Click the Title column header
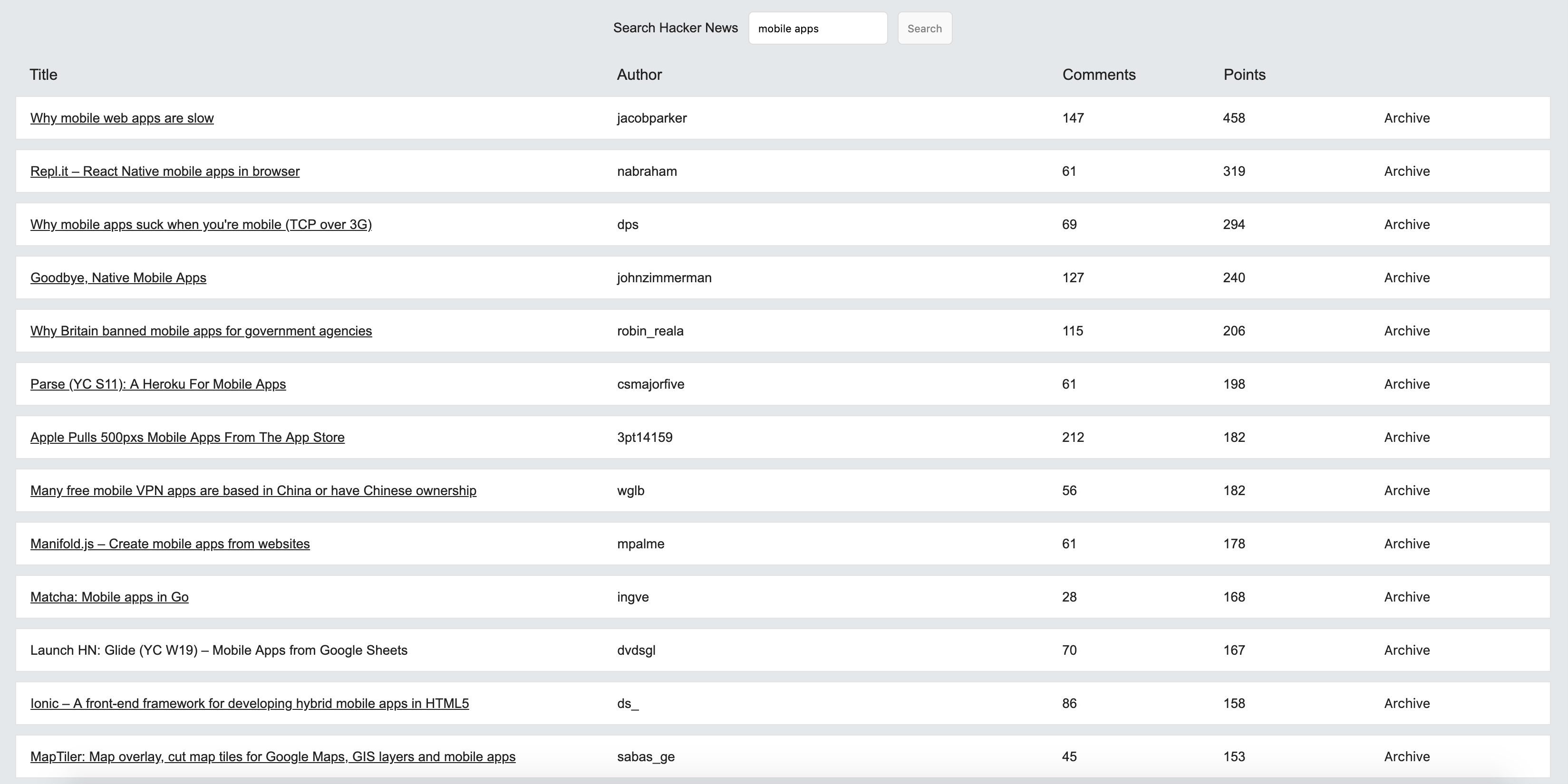The width and height of the screenshot is (1568, 784). coord(43,75)
